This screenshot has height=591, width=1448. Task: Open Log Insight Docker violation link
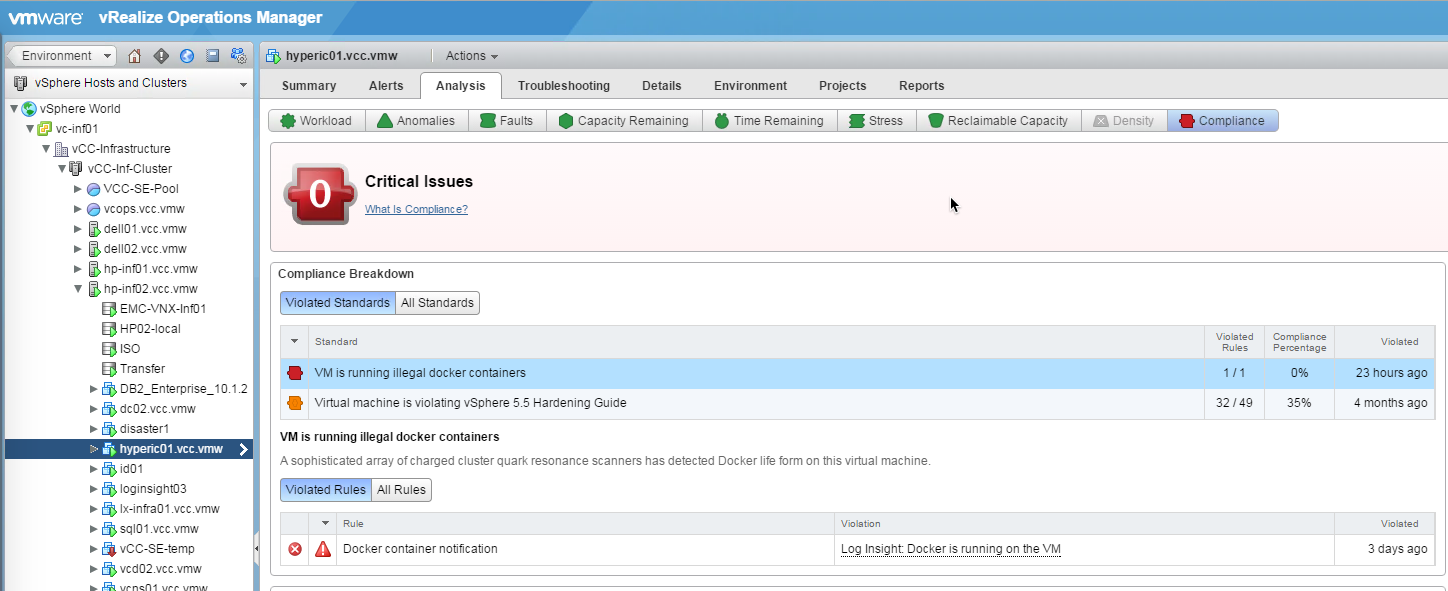pos(950,549)
